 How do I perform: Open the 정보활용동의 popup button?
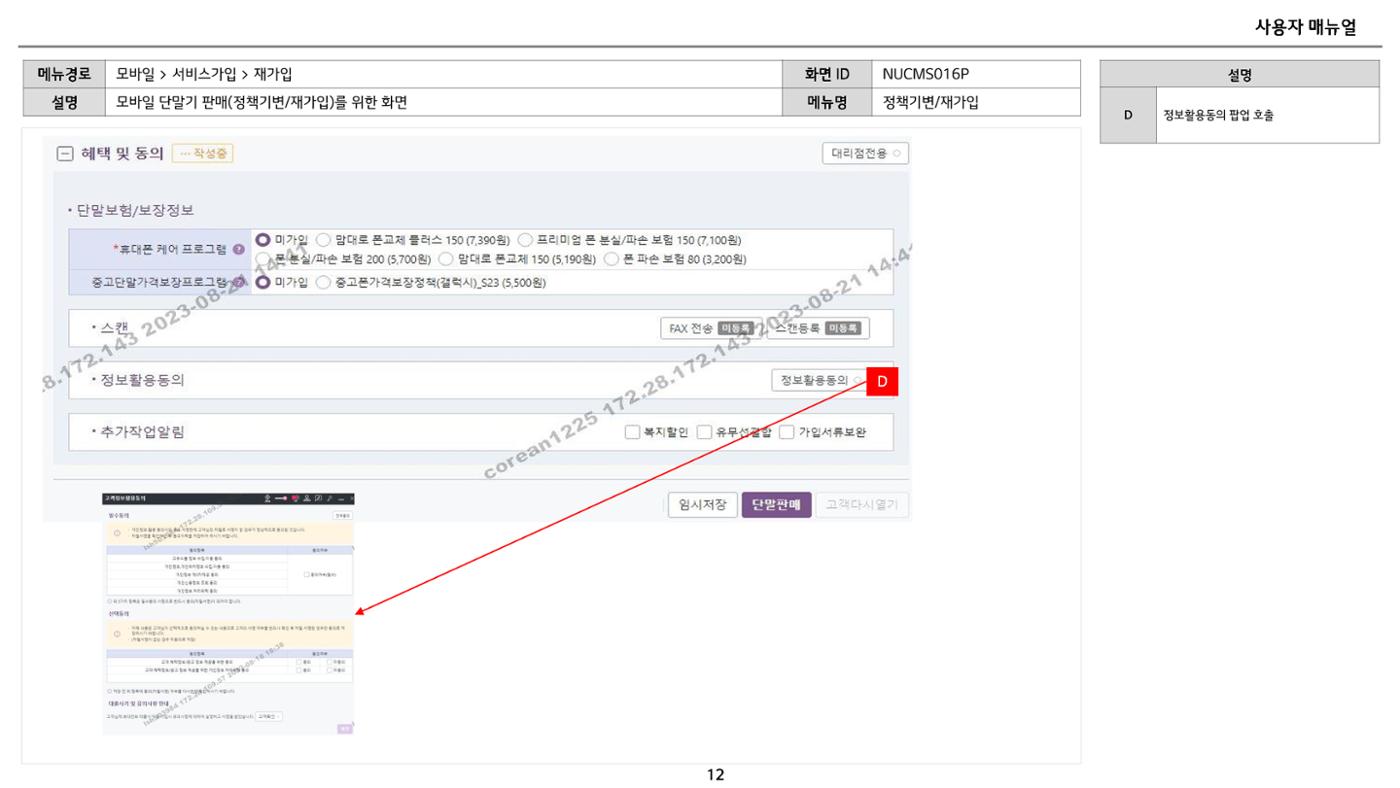tap(818, 380)
